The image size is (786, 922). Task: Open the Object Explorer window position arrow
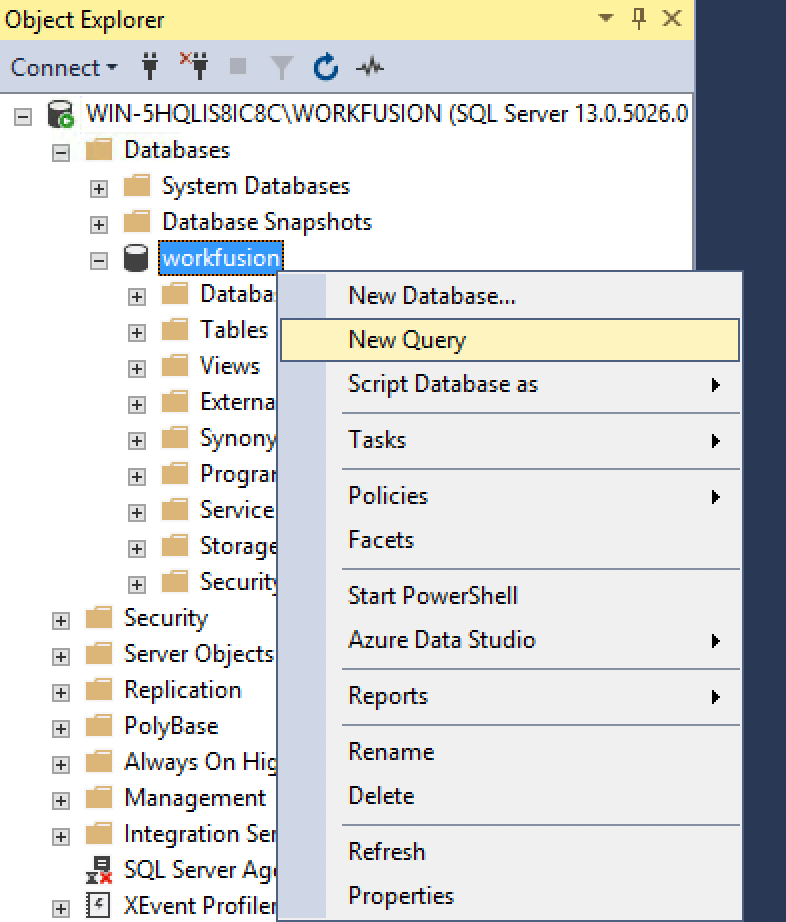coord(606,18)
